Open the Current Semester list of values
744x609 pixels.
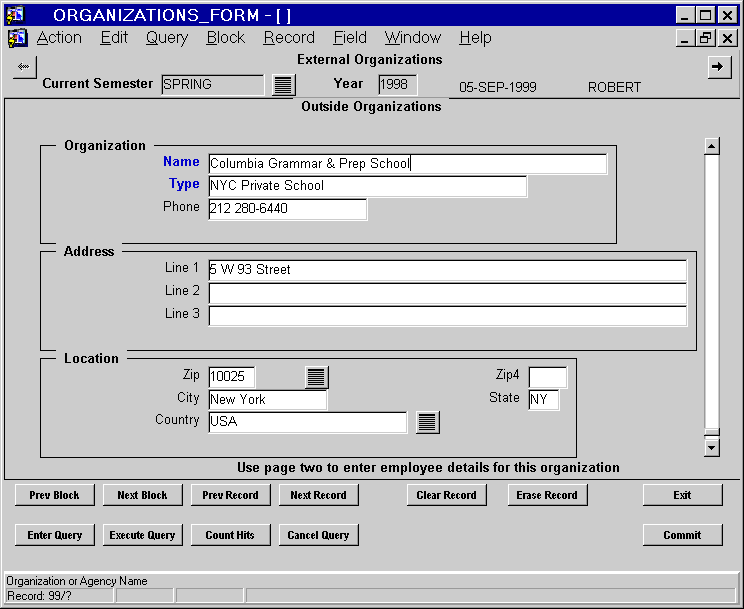(283, 85)
